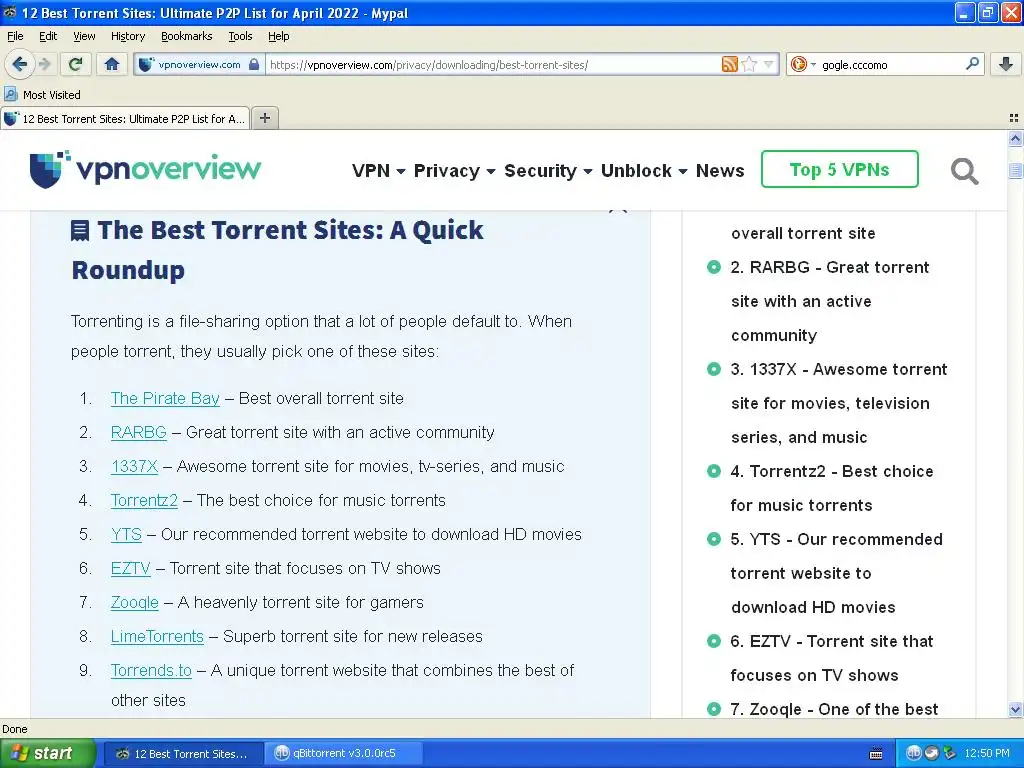The height and width of the screenshot is (768, 1024).
Task: Open the Edit menu
Action: (48, 36)
